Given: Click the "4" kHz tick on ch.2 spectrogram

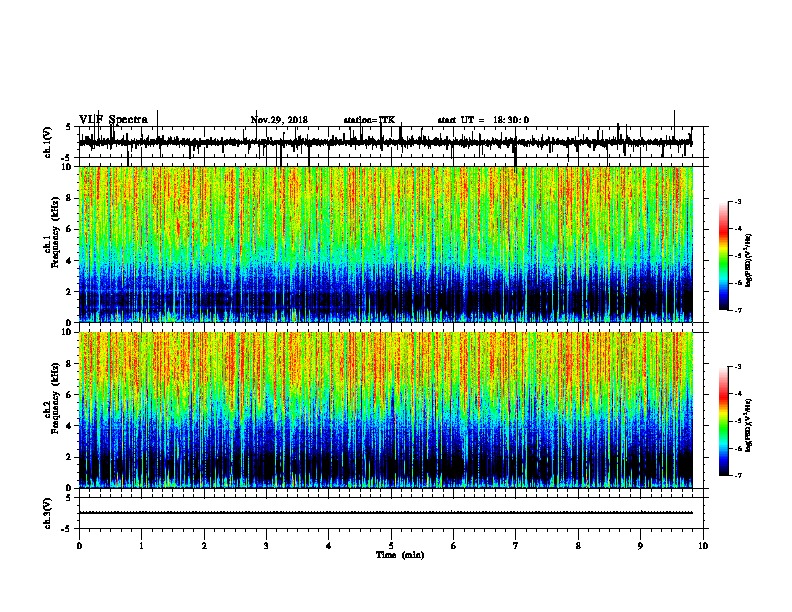Looking at the screenshot, I should pos(69,426).
